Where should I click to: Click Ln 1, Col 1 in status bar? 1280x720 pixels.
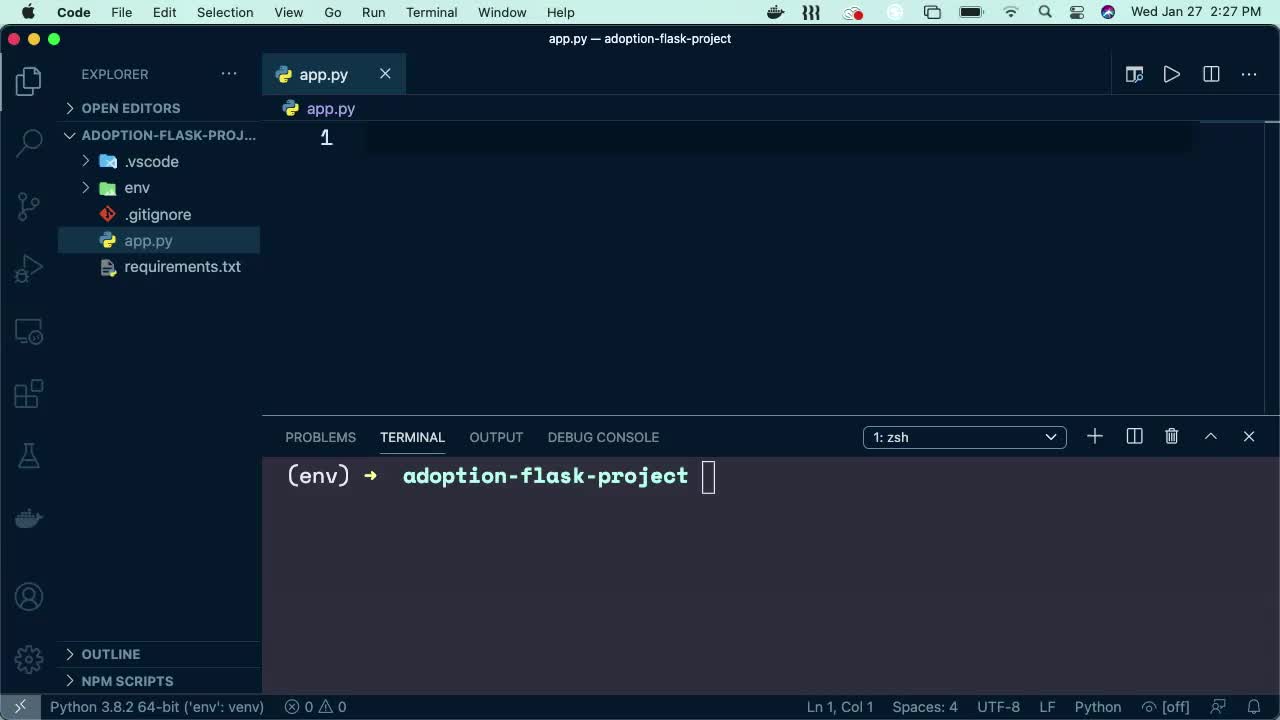pos(839,707)
